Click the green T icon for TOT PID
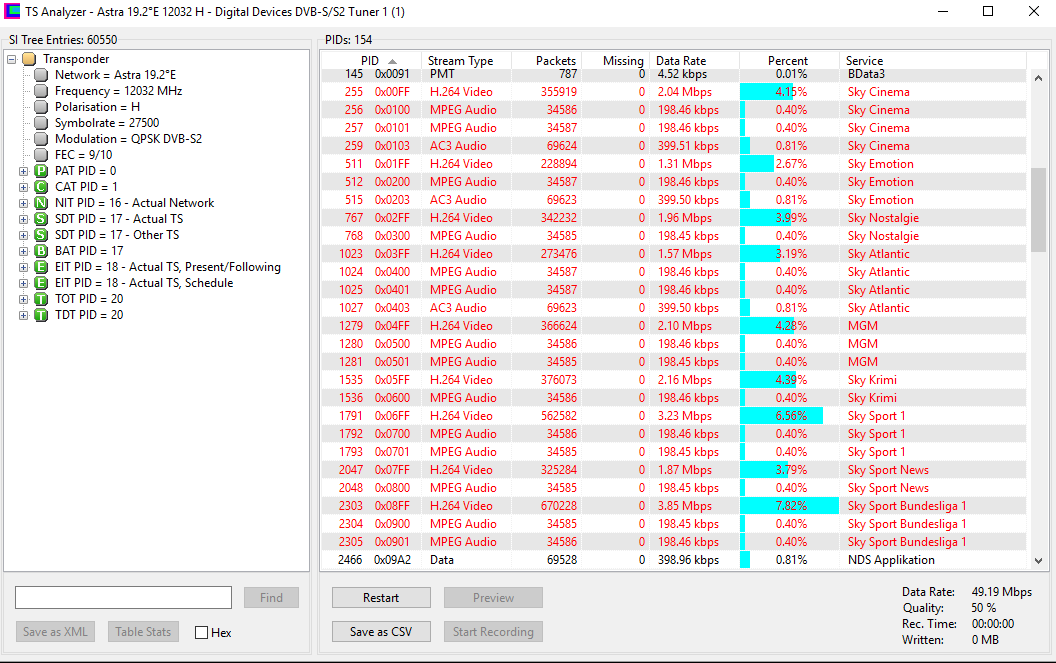This screenshot has width=1056, height=663. pyautogui.click(x=41, y=299)
